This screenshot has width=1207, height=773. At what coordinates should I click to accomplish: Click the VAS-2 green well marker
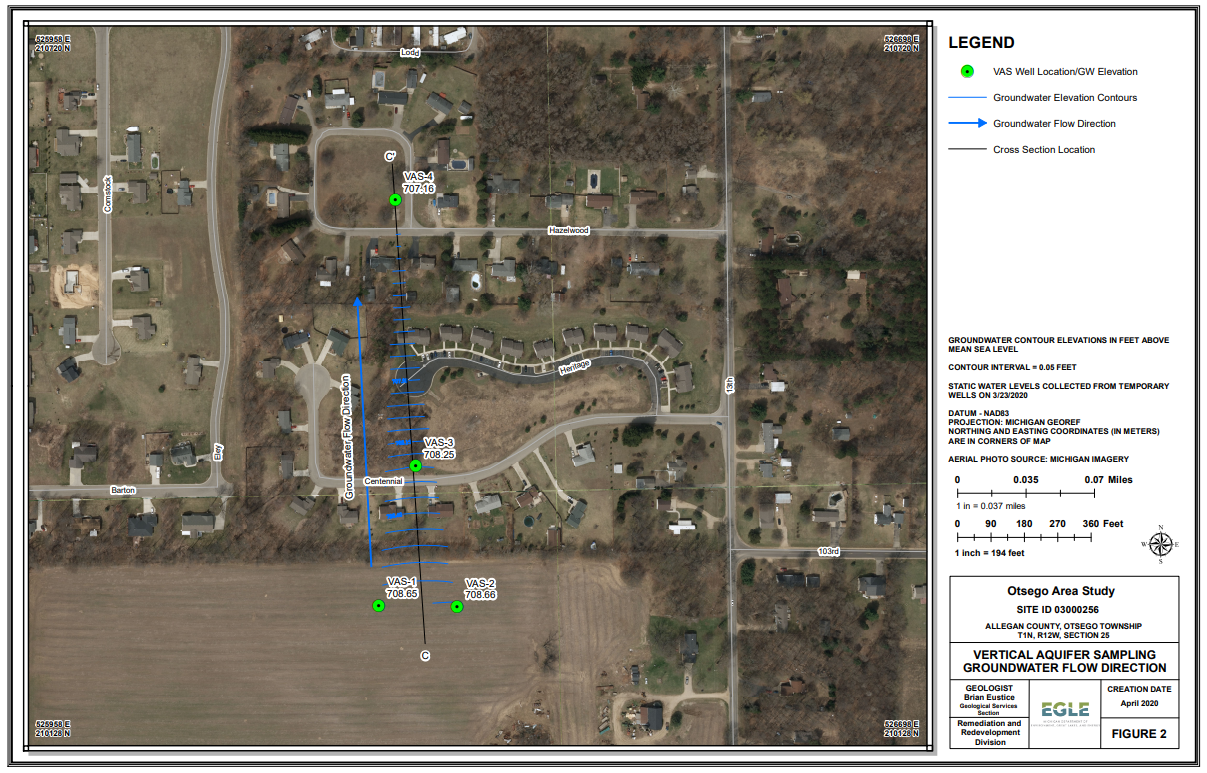(457, 606)
